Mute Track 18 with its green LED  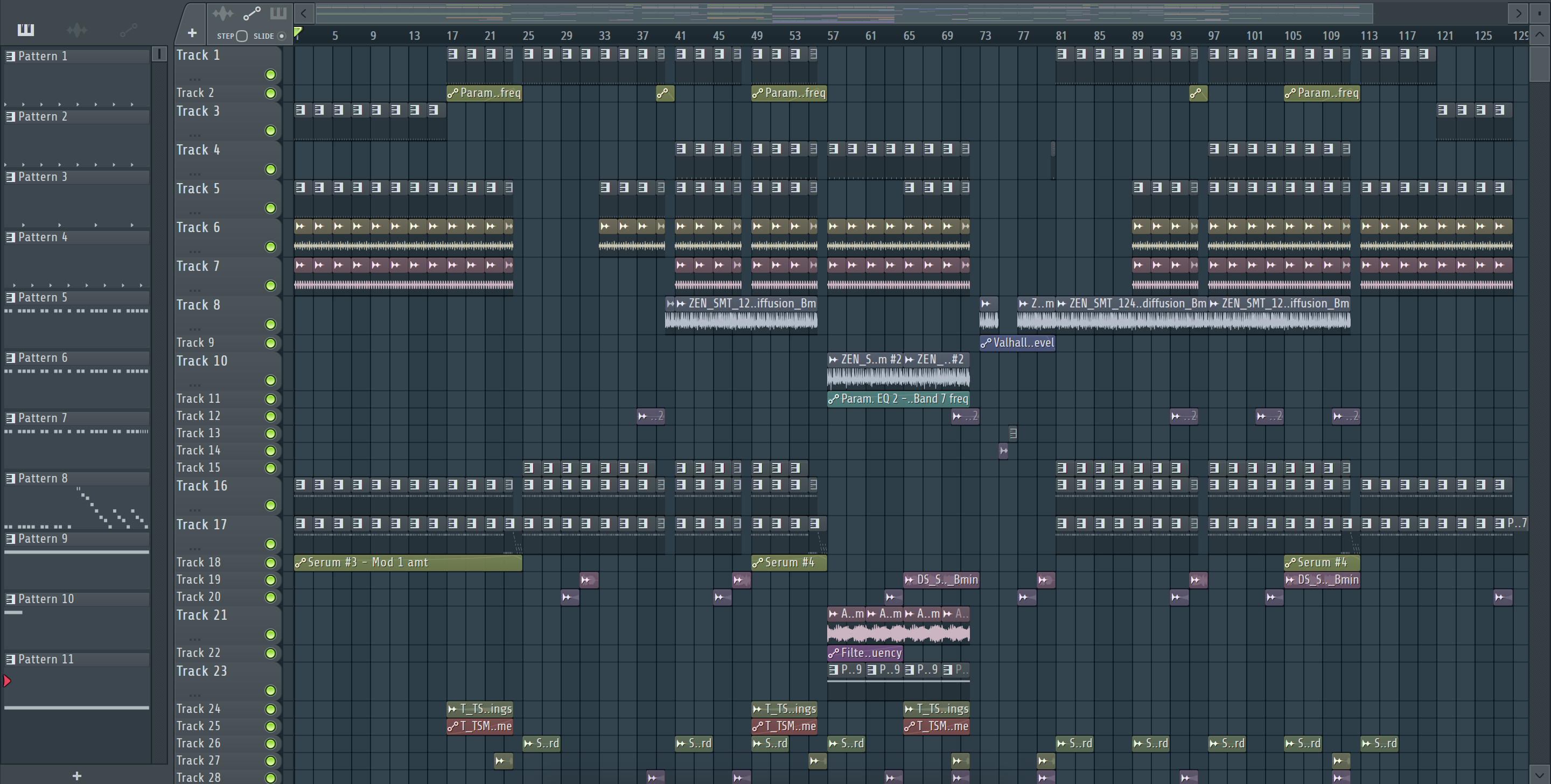coord(270,562)
